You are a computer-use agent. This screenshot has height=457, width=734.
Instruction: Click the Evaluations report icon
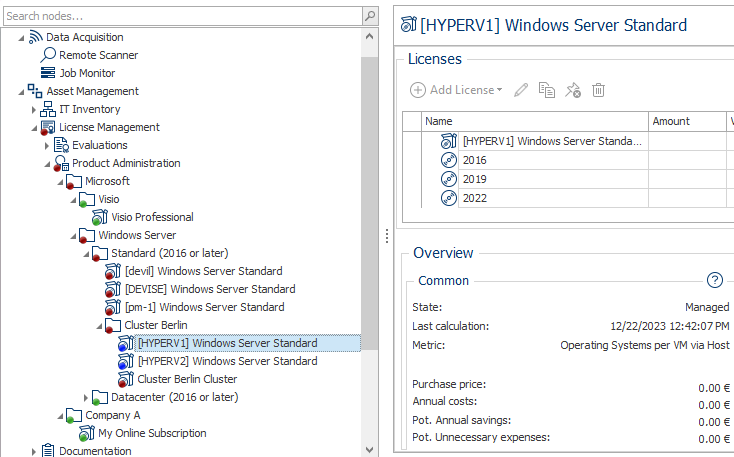[x=61, y=145]
